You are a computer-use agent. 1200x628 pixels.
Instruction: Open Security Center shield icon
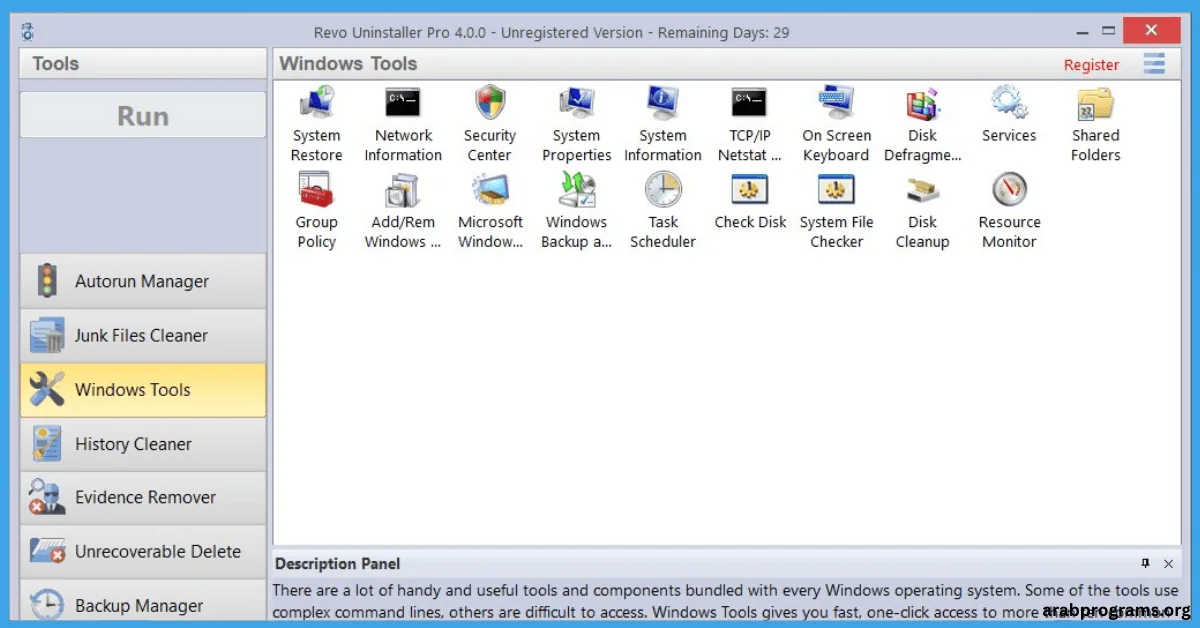[490, 103]
